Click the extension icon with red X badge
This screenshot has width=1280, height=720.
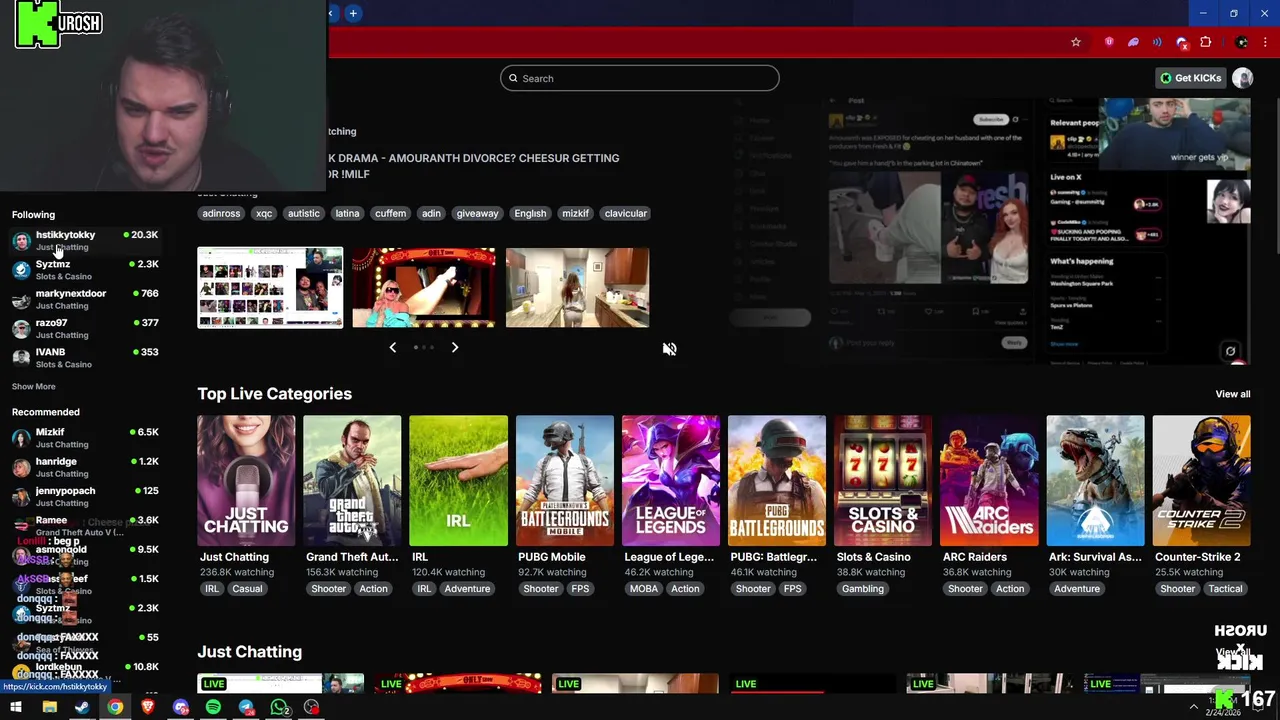point(1182,42)
